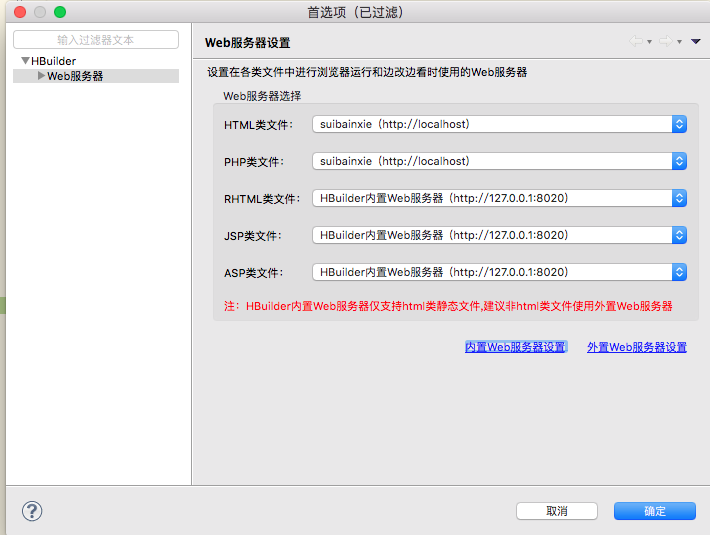
Task: Confirm with the 确定 button
Action: click(655, 511)
